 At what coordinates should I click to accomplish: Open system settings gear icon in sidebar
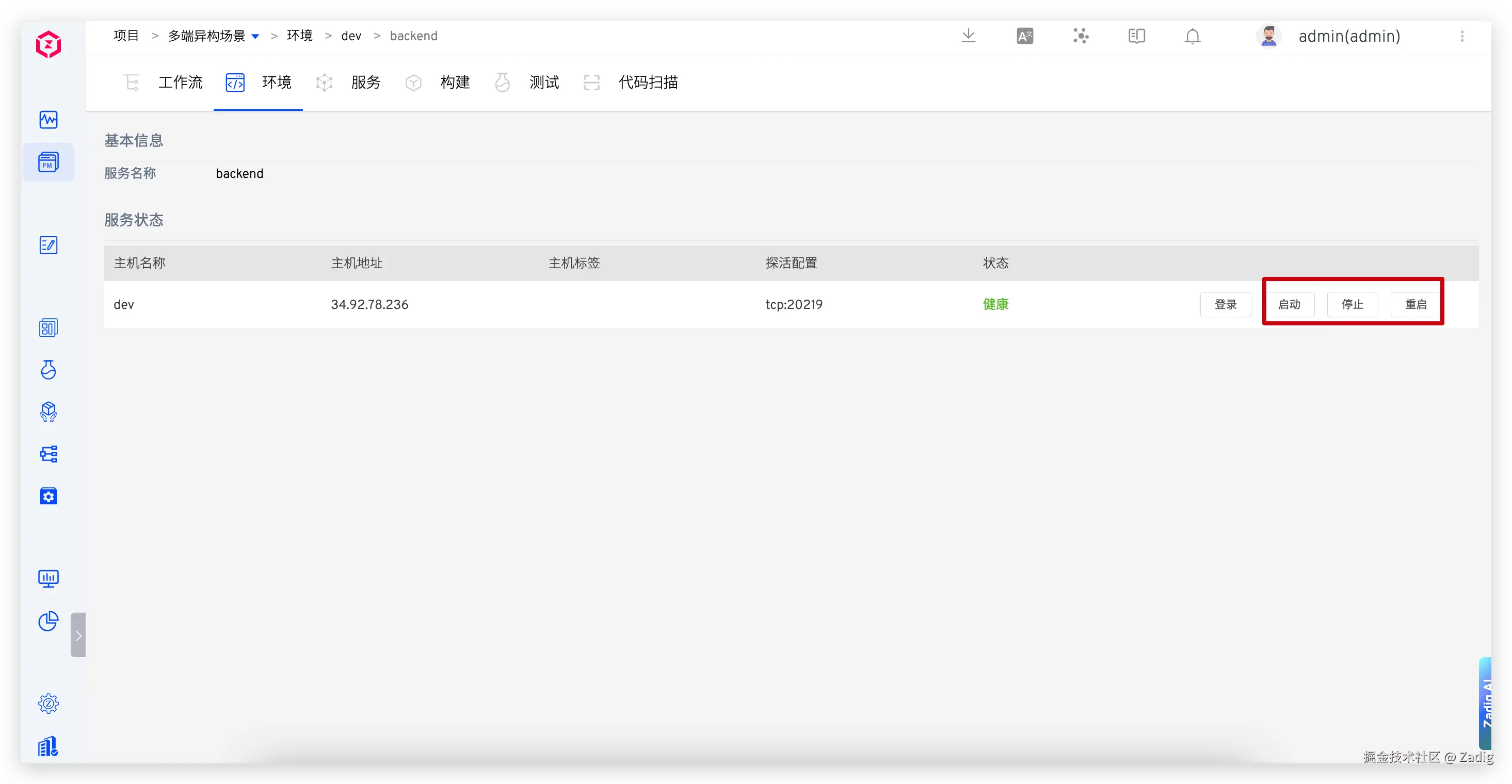48,703
